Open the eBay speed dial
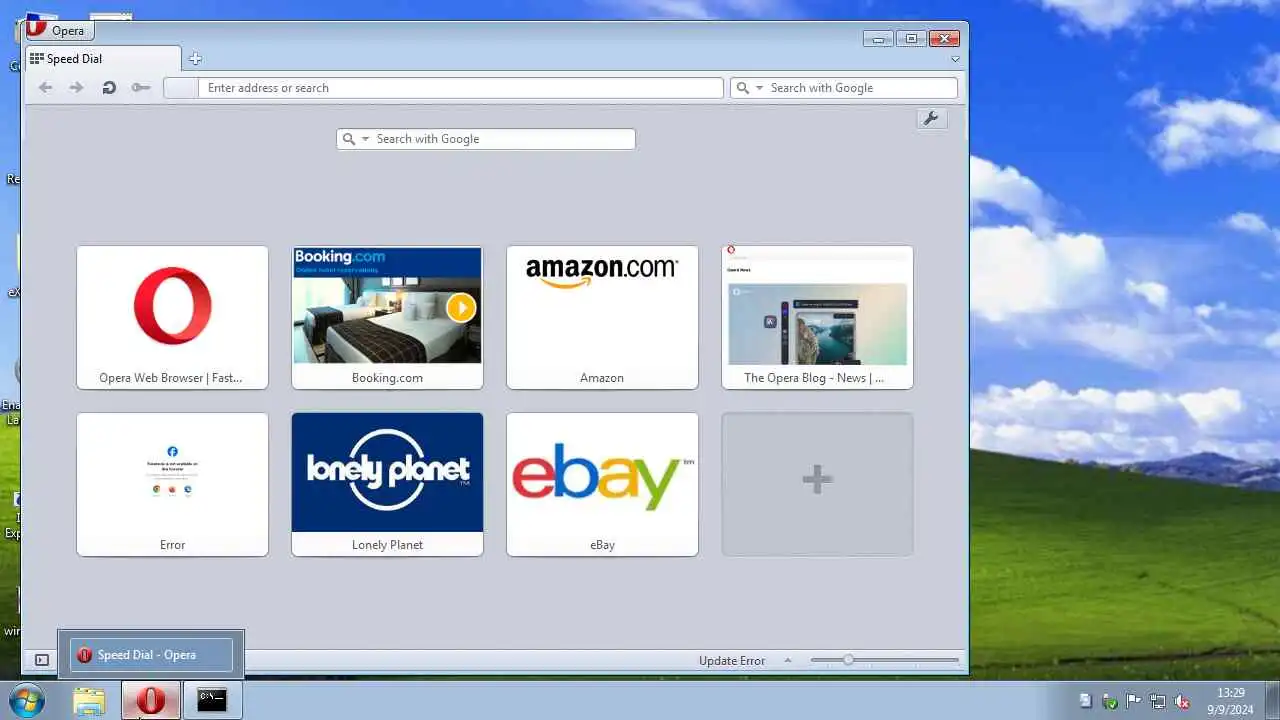This screenshot has height=720, width=1280. 602,484
